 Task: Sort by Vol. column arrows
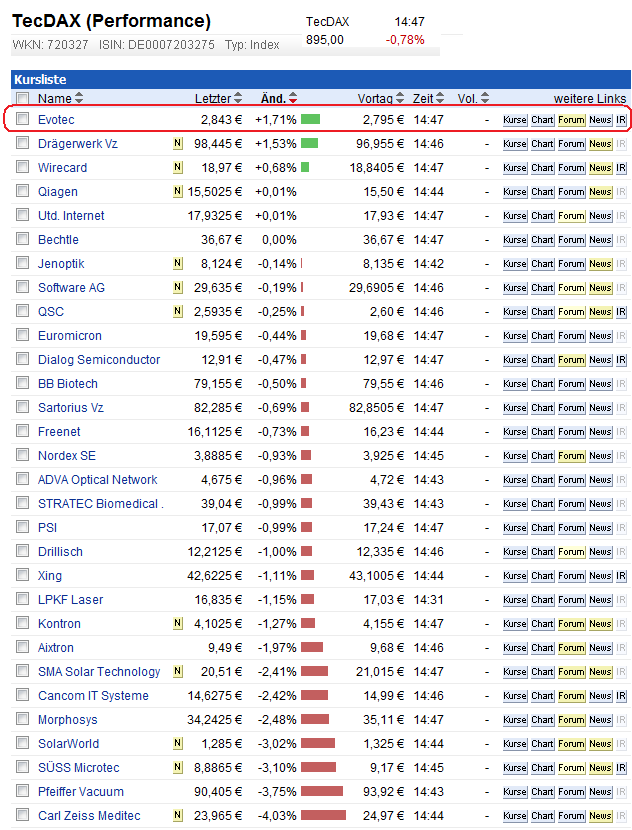[485, 98]
